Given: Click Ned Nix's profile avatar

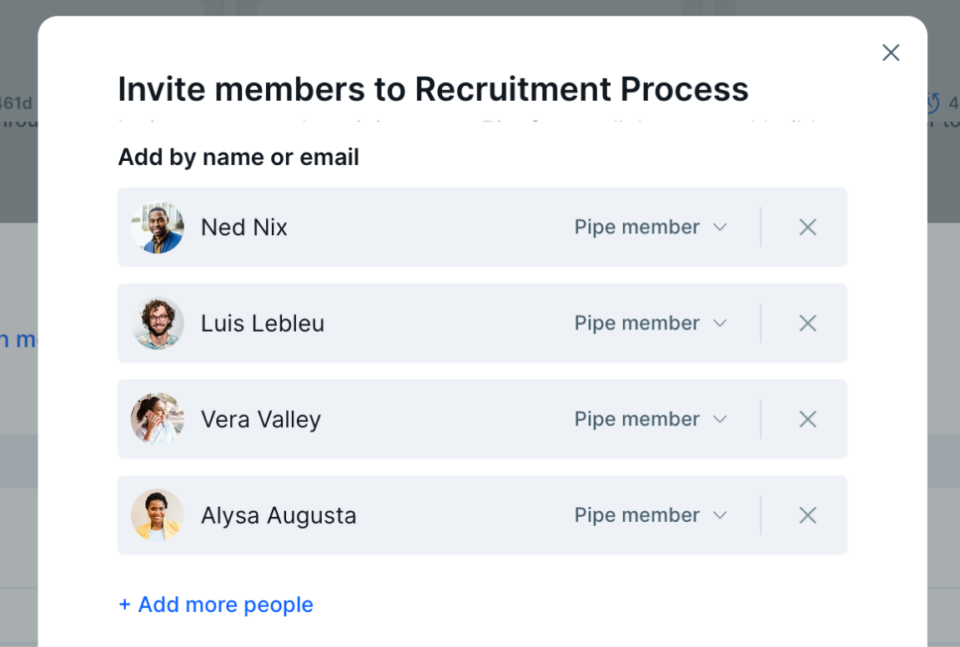Looking at the screenshot, I should click(x=157, y=227).
